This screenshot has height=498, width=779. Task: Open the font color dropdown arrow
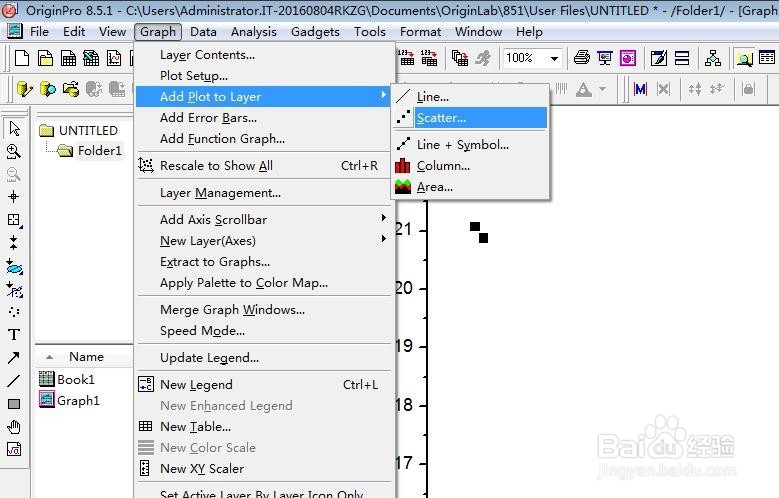pyautogui.click(x=603, y=89)
